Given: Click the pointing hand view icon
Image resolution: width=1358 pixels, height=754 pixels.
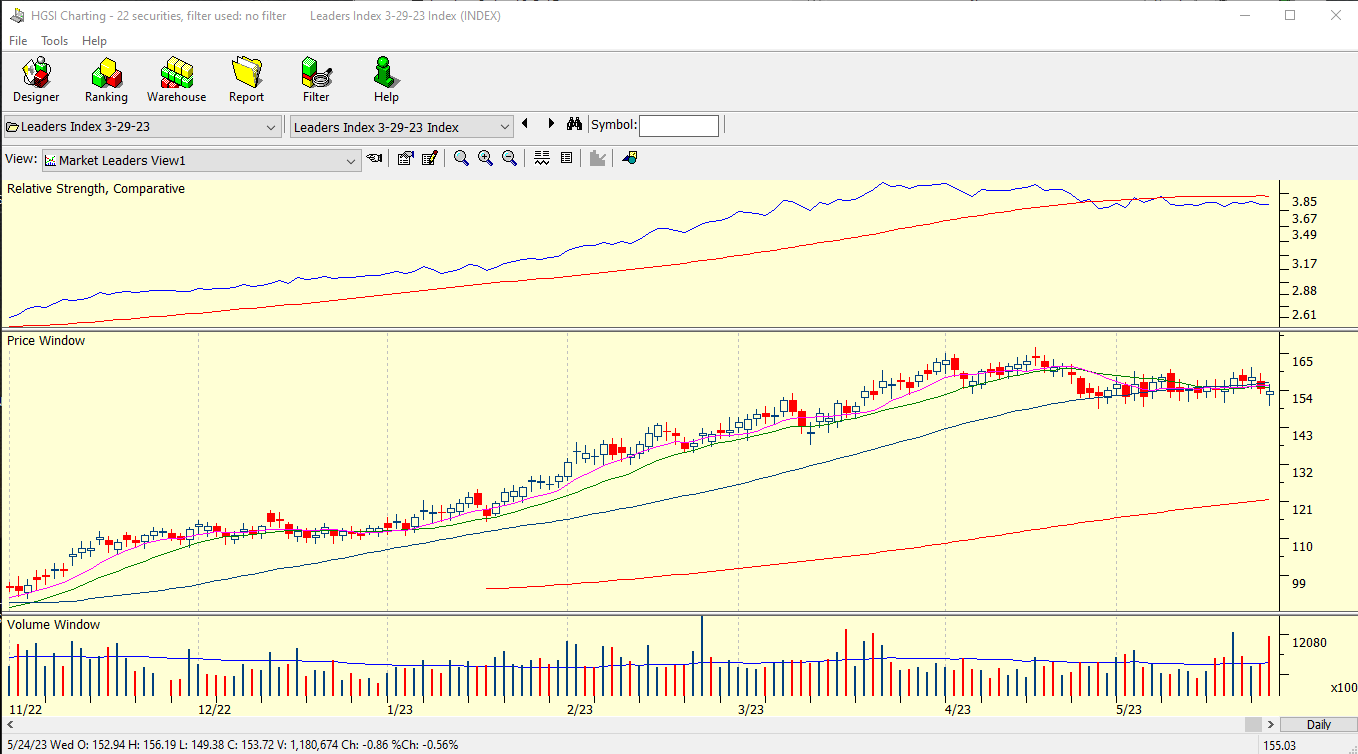Looking at the screenshot, I should point(374,158).
